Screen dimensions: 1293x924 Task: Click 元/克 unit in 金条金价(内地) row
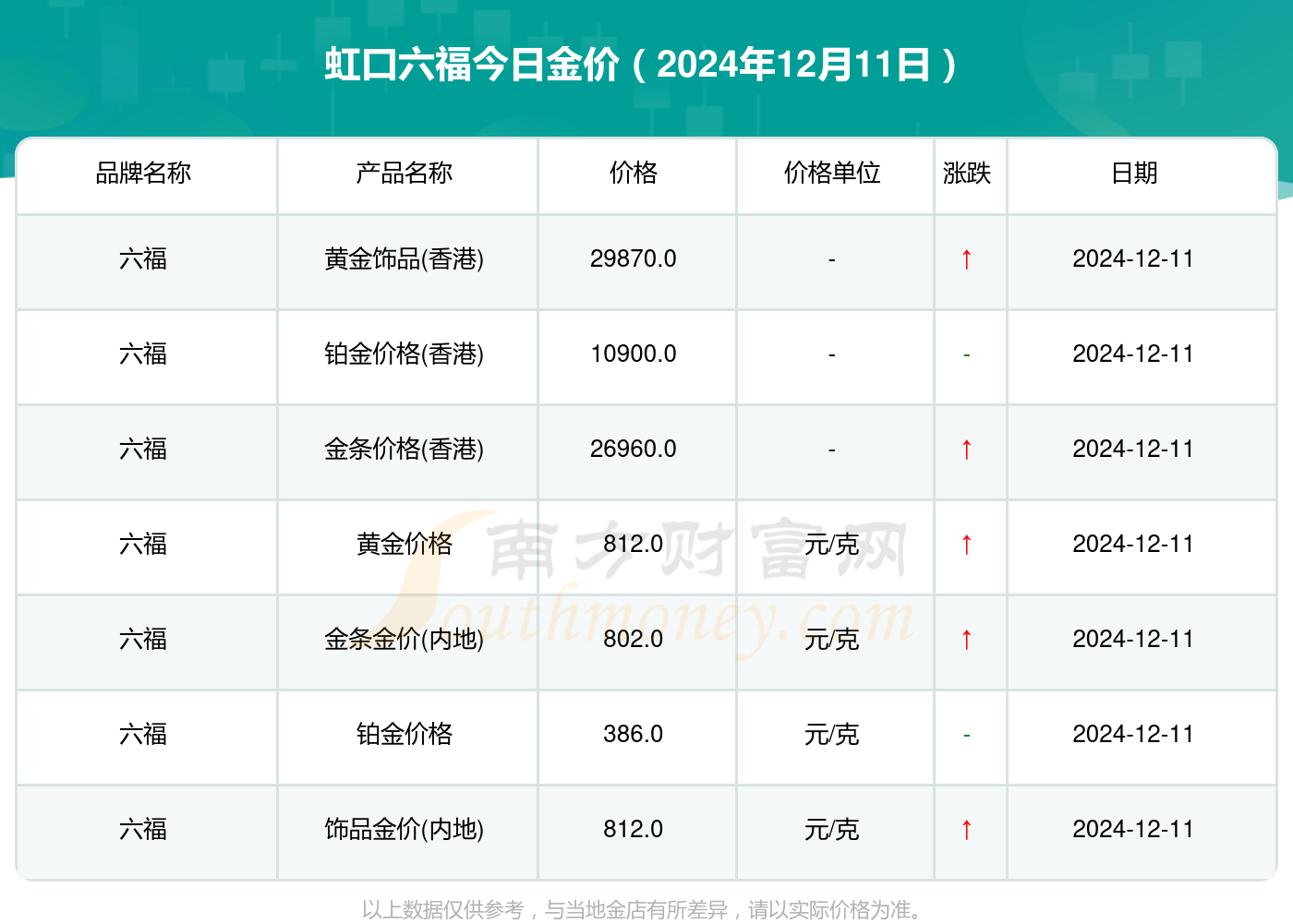(x=832, y=639)
